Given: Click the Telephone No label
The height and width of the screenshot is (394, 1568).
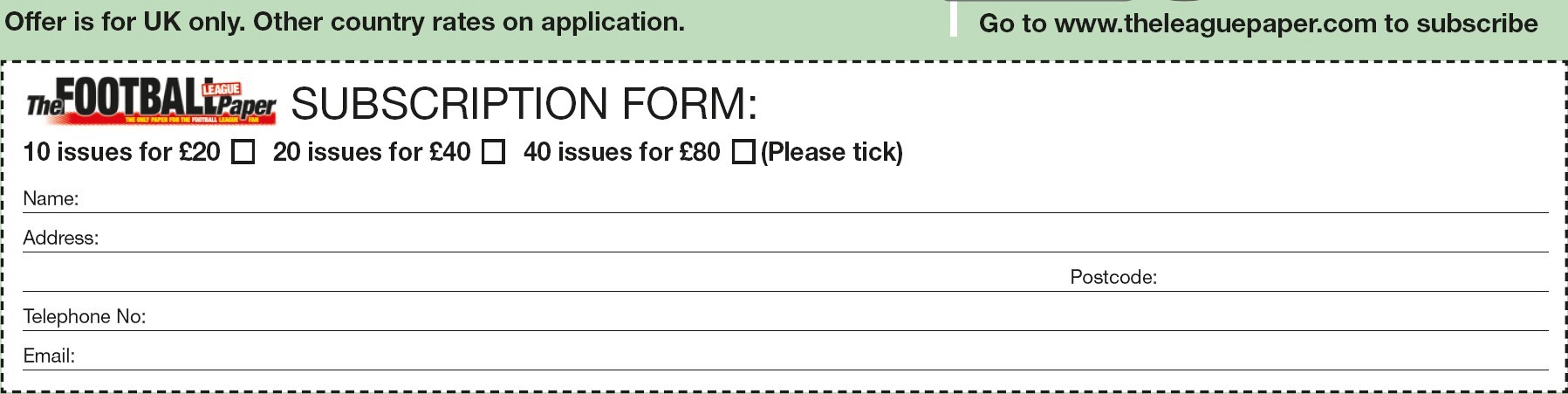Looking at the screenshot, I should [x=85, y=316].
